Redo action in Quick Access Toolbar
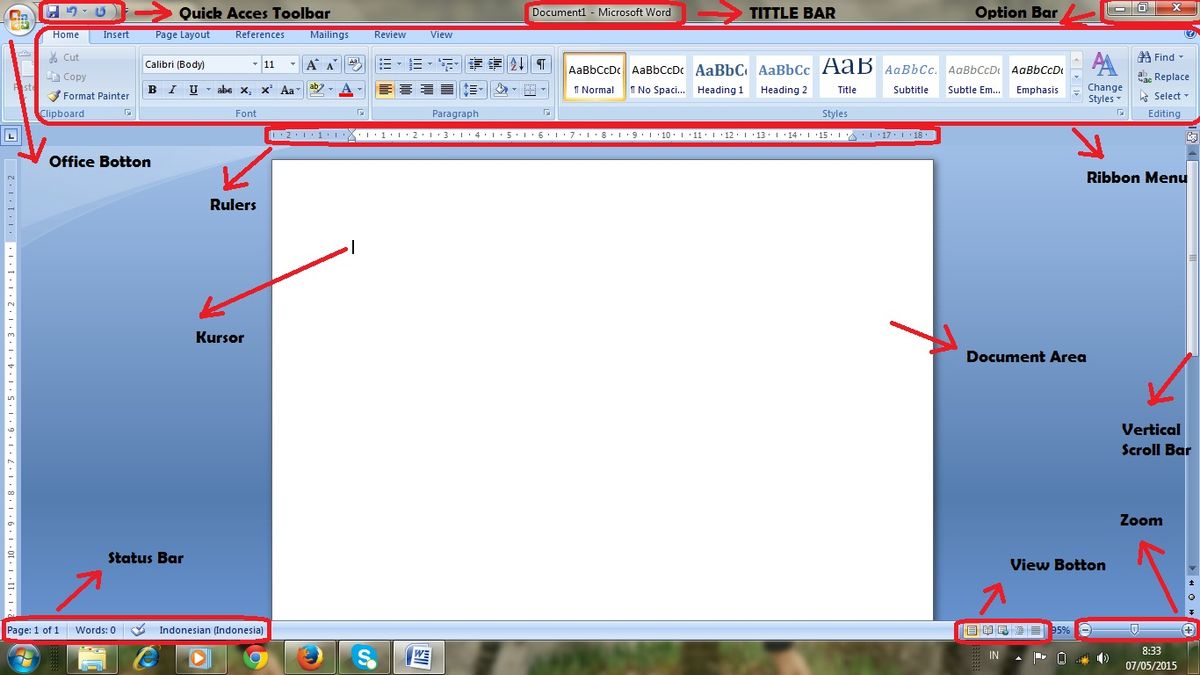 100,12
